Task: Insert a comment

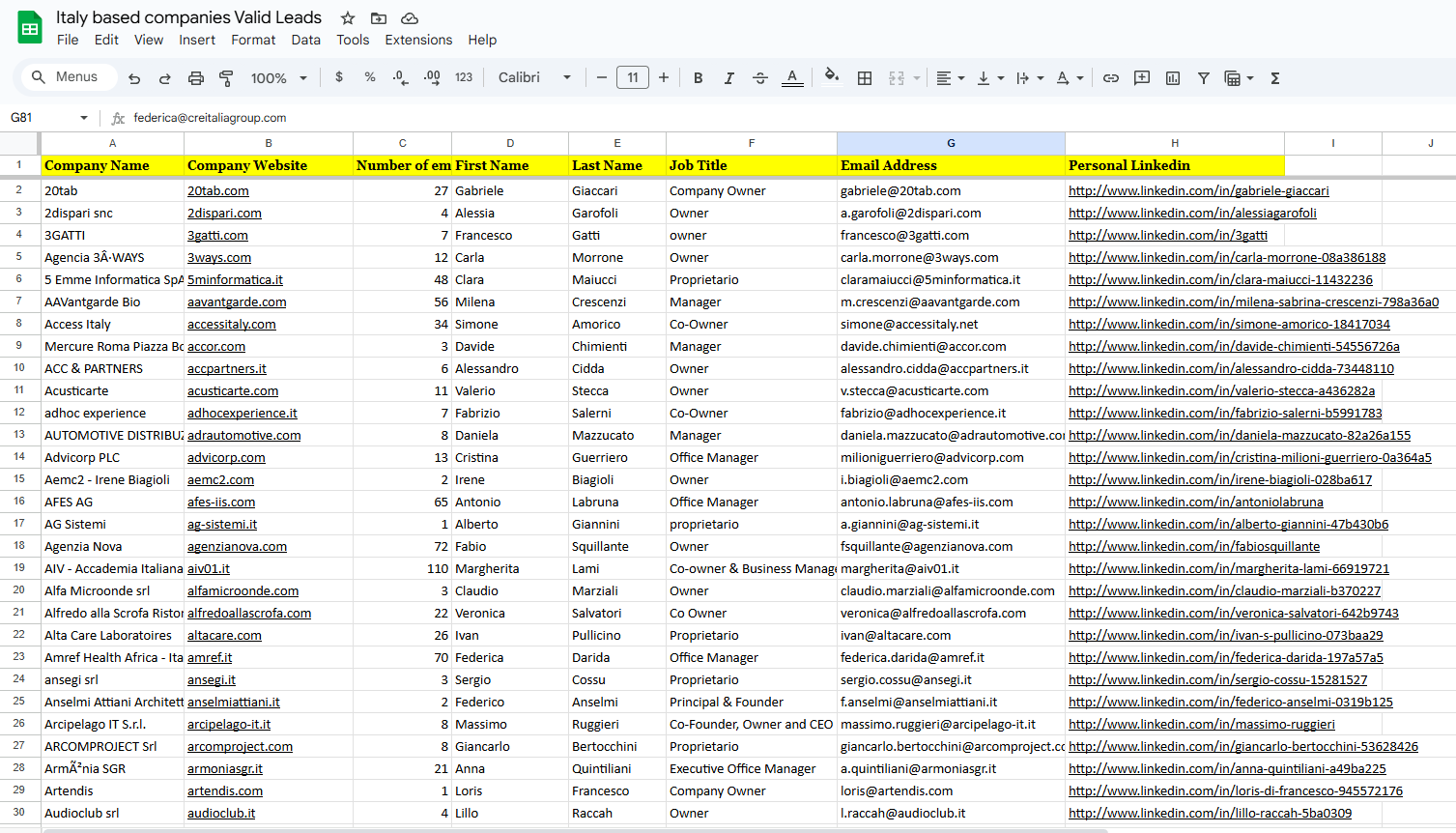Action: (x=1142, y=78)
